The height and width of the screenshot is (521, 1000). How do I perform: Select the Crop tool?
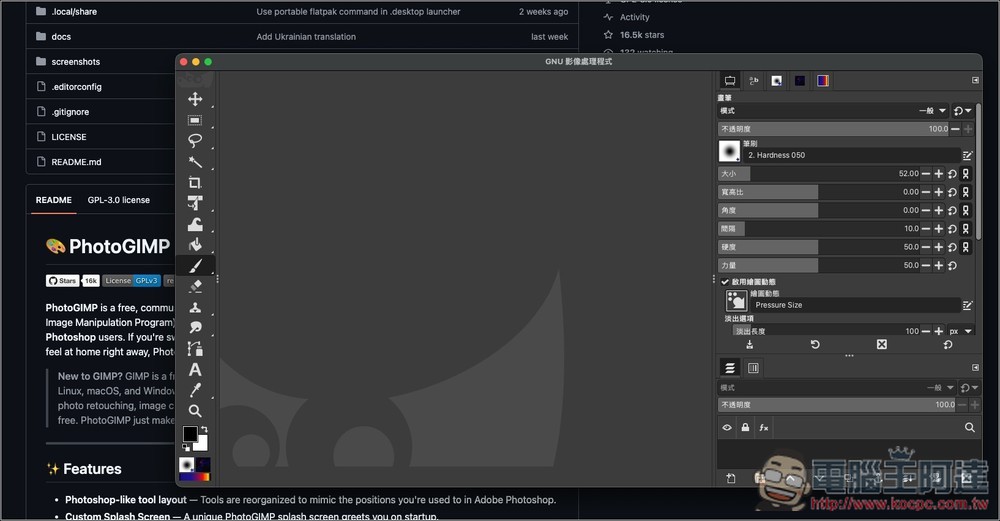(x=195, y=182)
